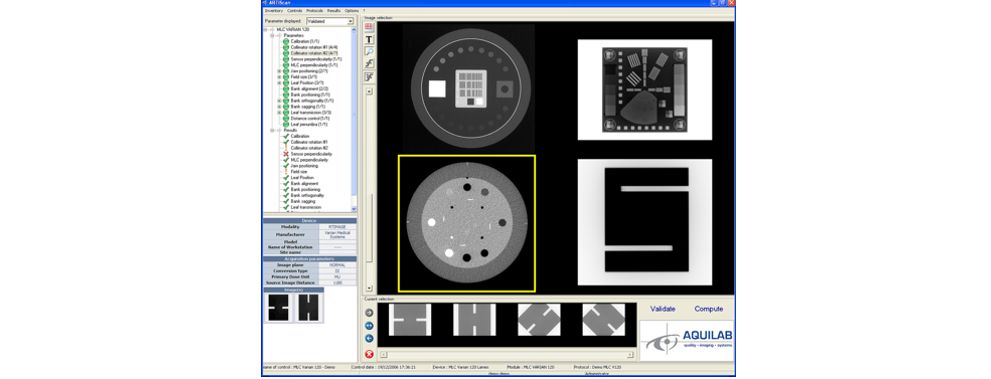Screen dimensions: 991x379
Task: Expand the Leaf Position parameter node
Action: [279, 83]
